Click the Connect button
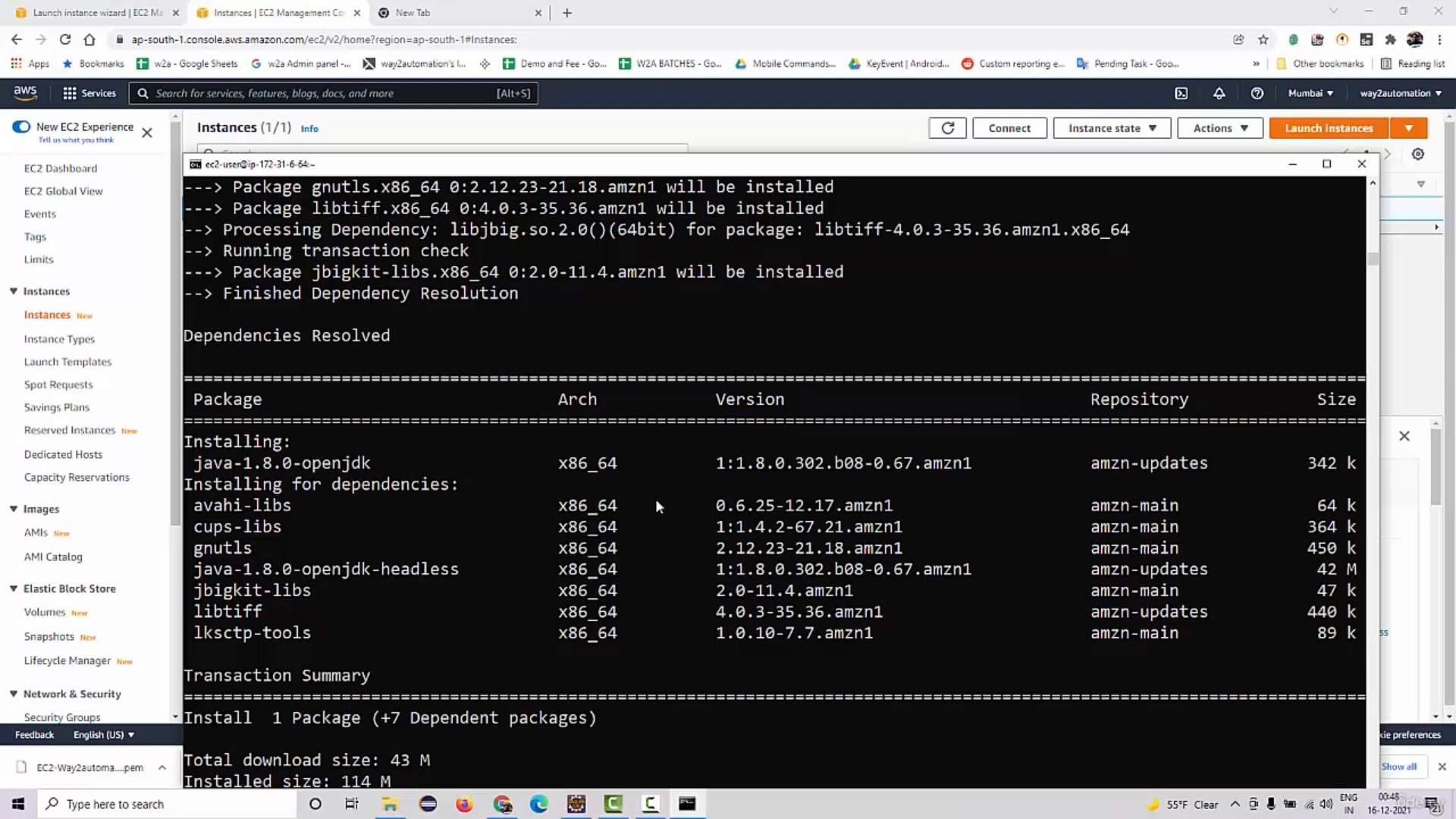 pos(1009,128)
